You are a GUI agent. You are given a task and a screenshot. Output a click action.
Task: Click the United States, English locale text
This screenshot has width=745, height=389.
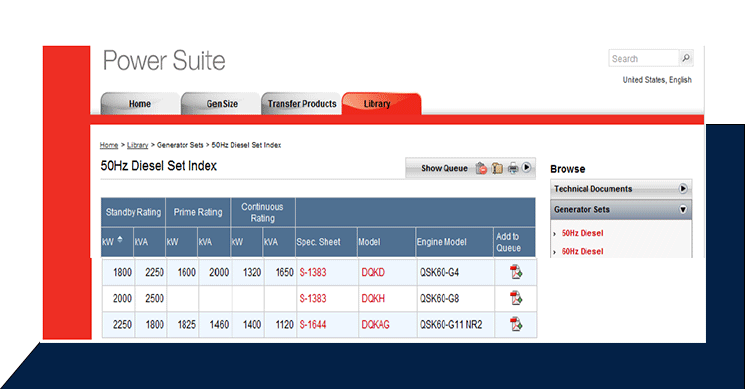[657, 80]
